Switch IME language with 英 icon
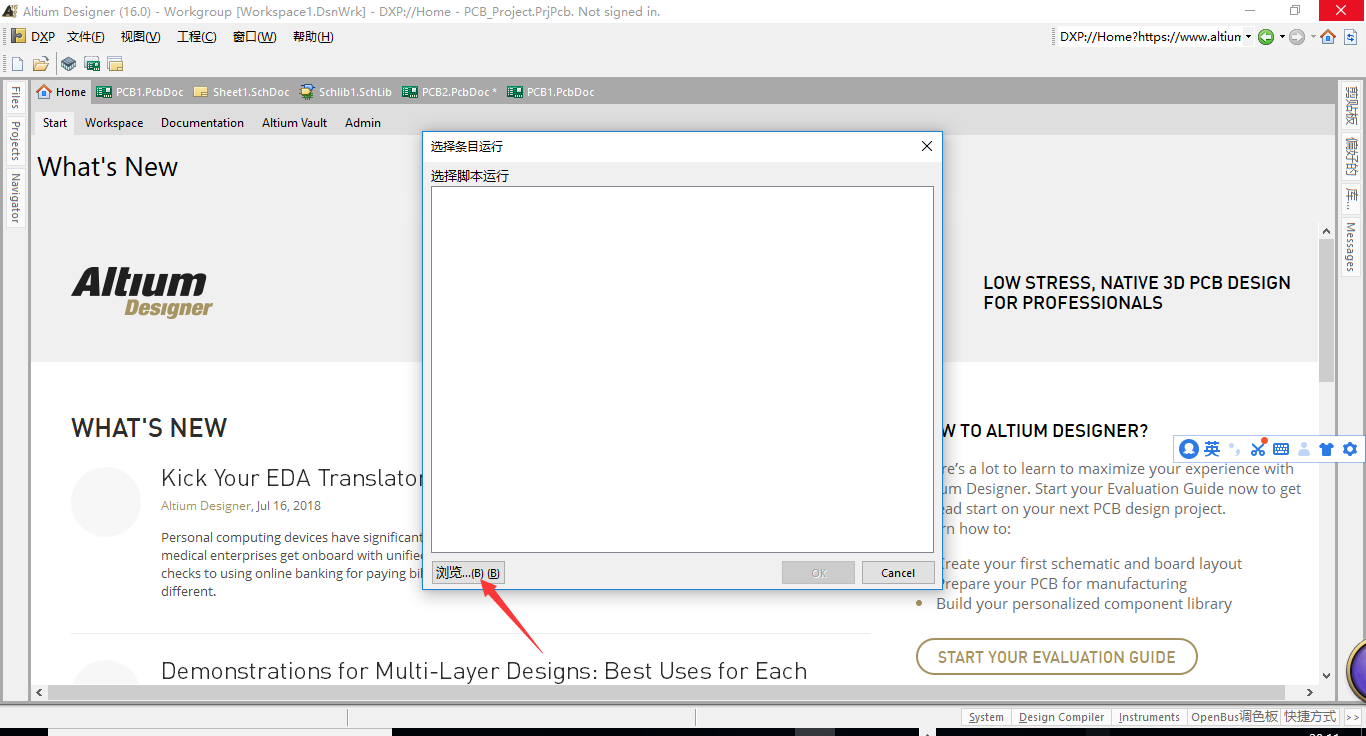This screenshot has width=1366, height=736. 1212,449
